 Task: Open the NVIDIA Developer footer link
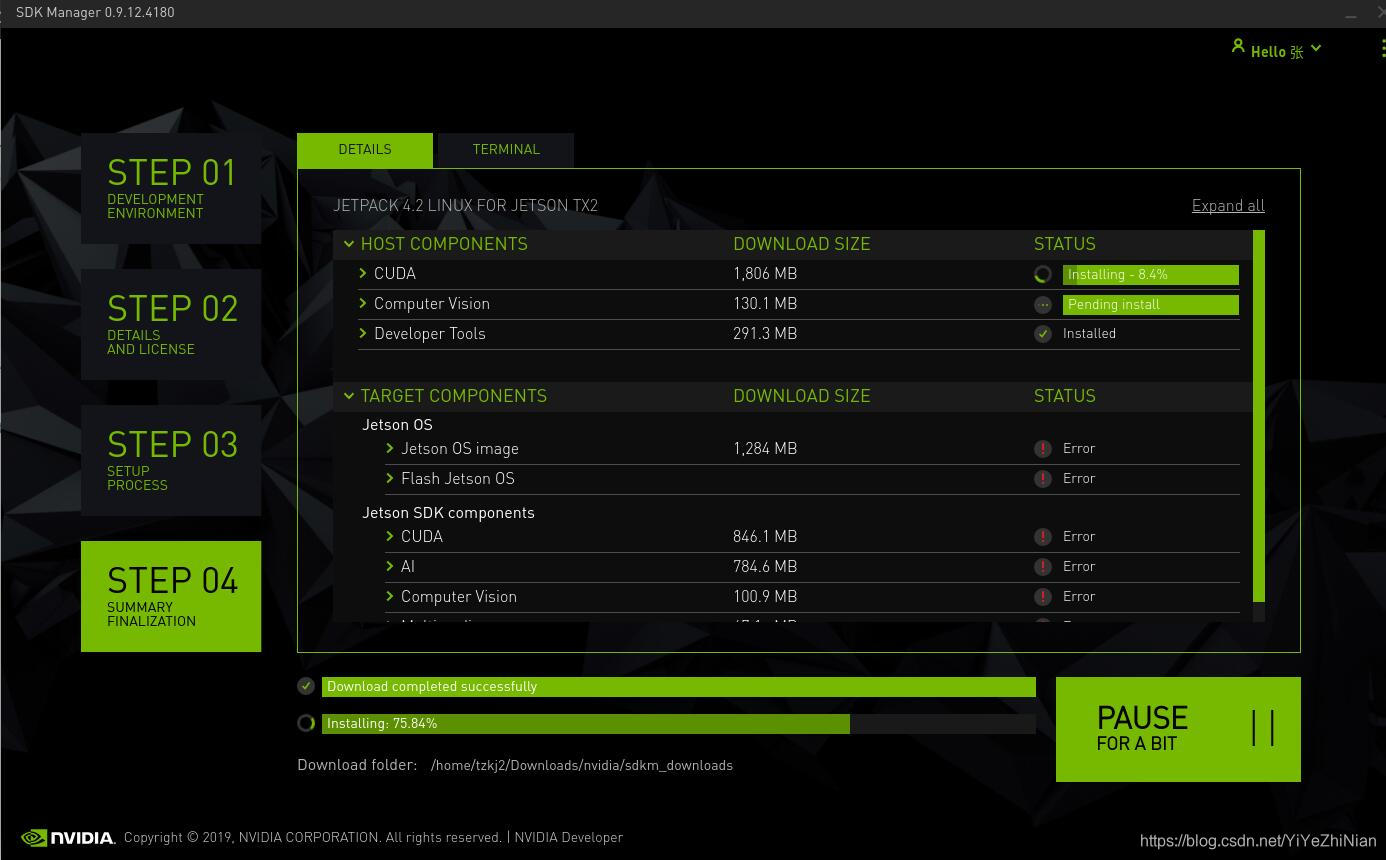point(569,838)
